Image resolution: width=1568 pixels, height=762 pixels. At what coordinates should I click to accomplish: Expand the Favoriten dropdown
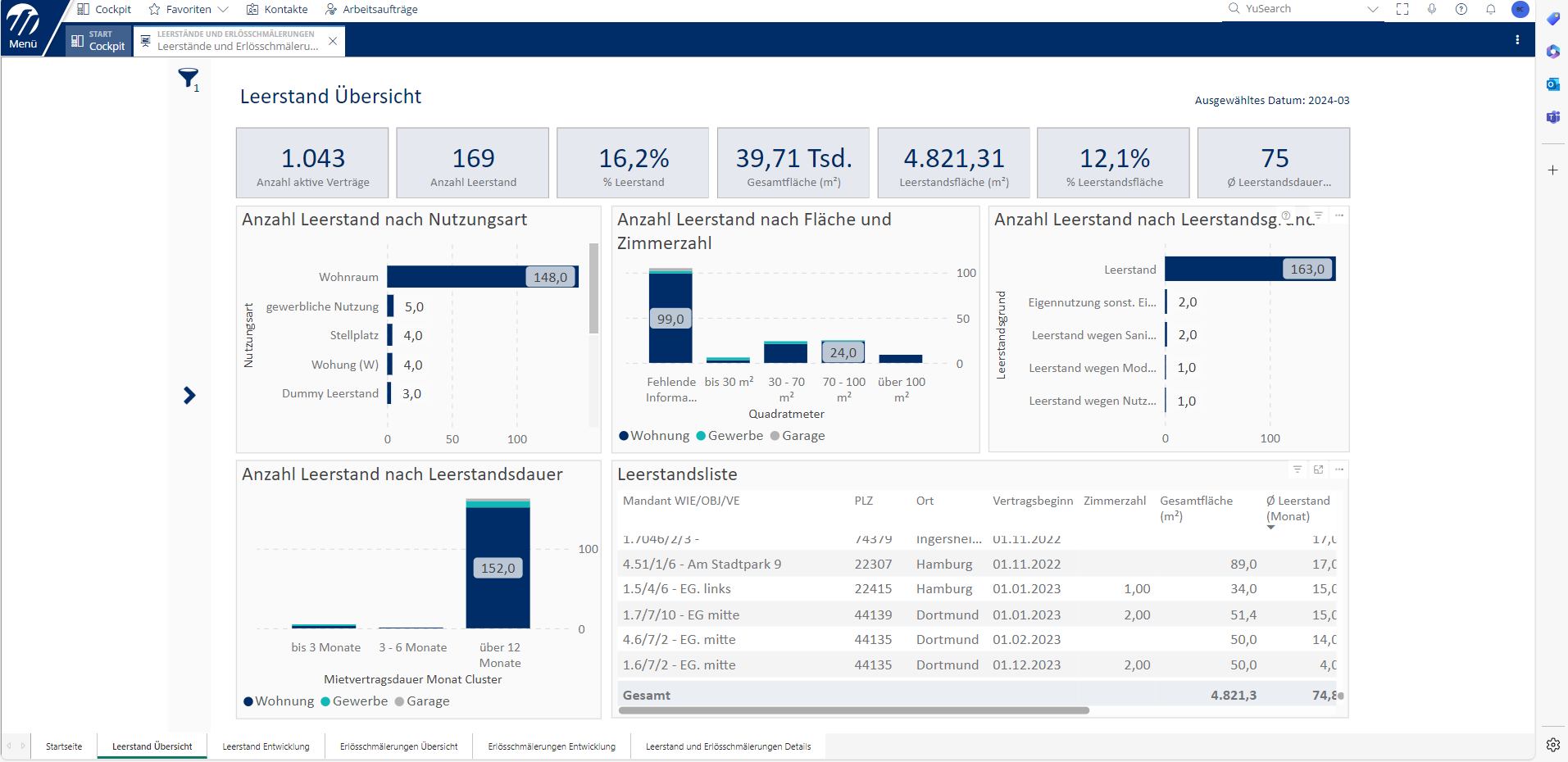coord(225,9)
